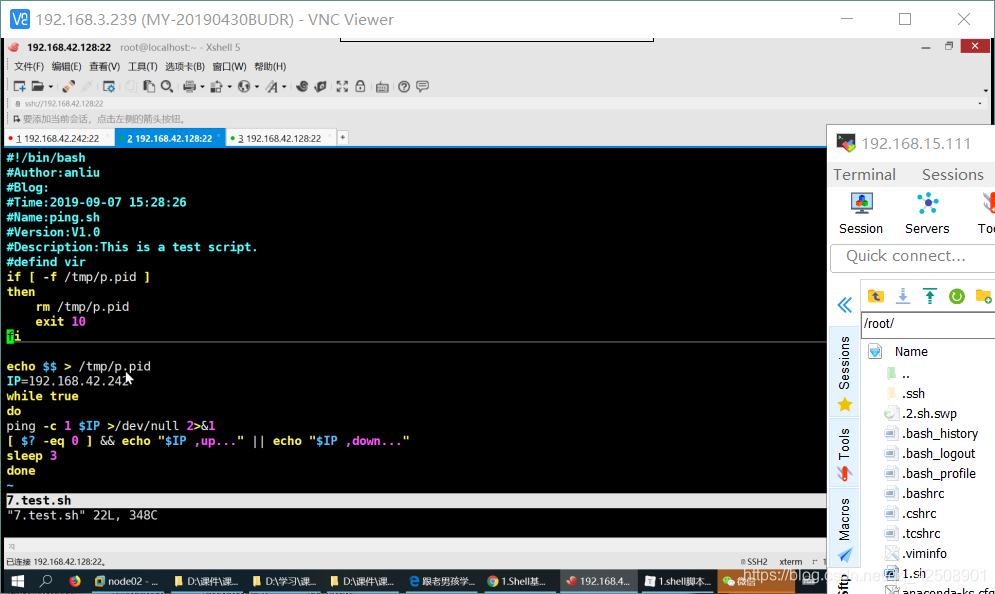The width and height of the screenshot is (995, 594).
Task: Click the Paste icon in toolbar
Action: click(x=149, y=86)
